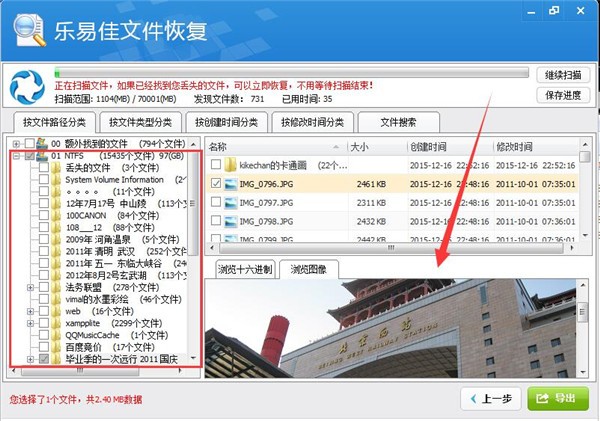
Task: Sort file list by 修改时间 column
Action: click(536, 147)
